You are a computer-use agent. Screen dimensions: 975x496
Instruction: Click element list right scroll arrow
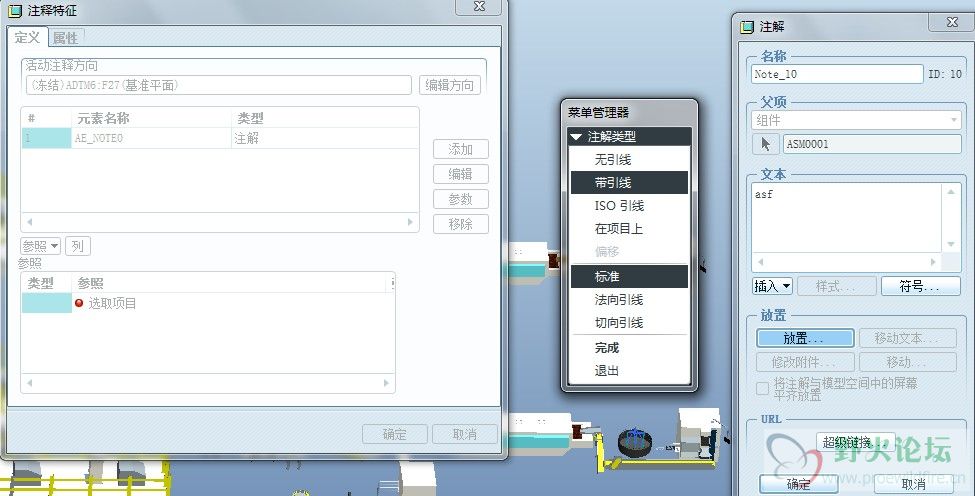pyautogui.click(x=410, y=222)
